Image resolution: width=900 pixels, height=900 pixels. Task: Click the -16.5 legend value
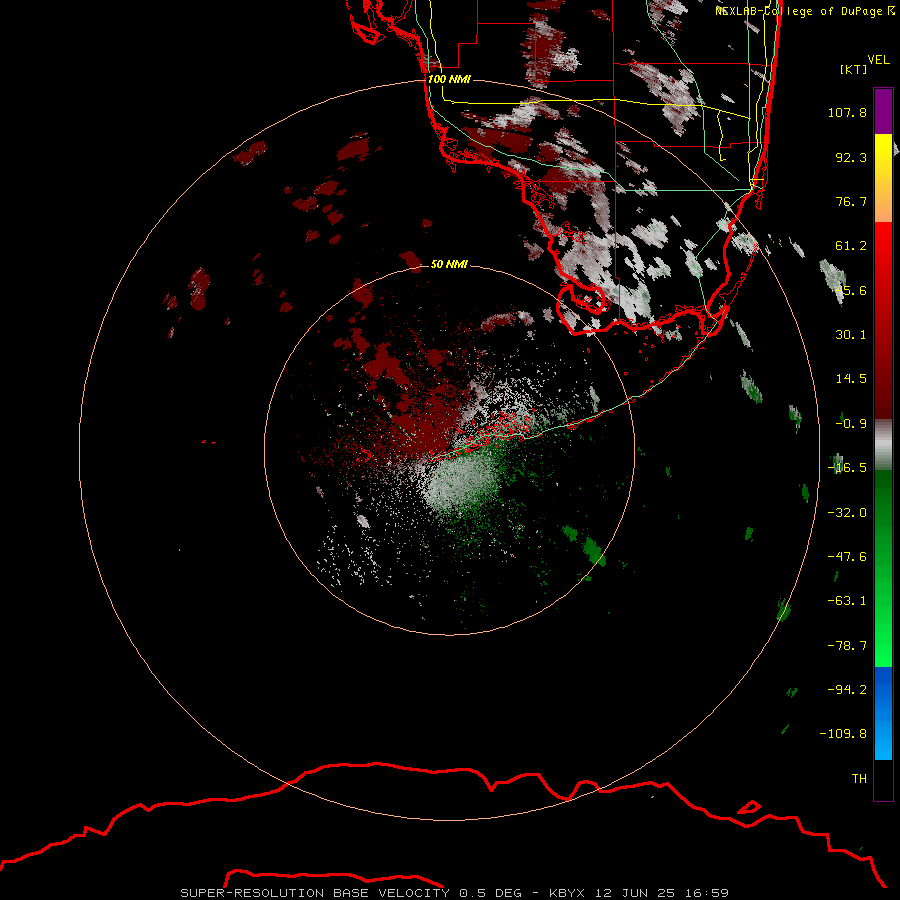pyautogui.click(x=847, y=468)
